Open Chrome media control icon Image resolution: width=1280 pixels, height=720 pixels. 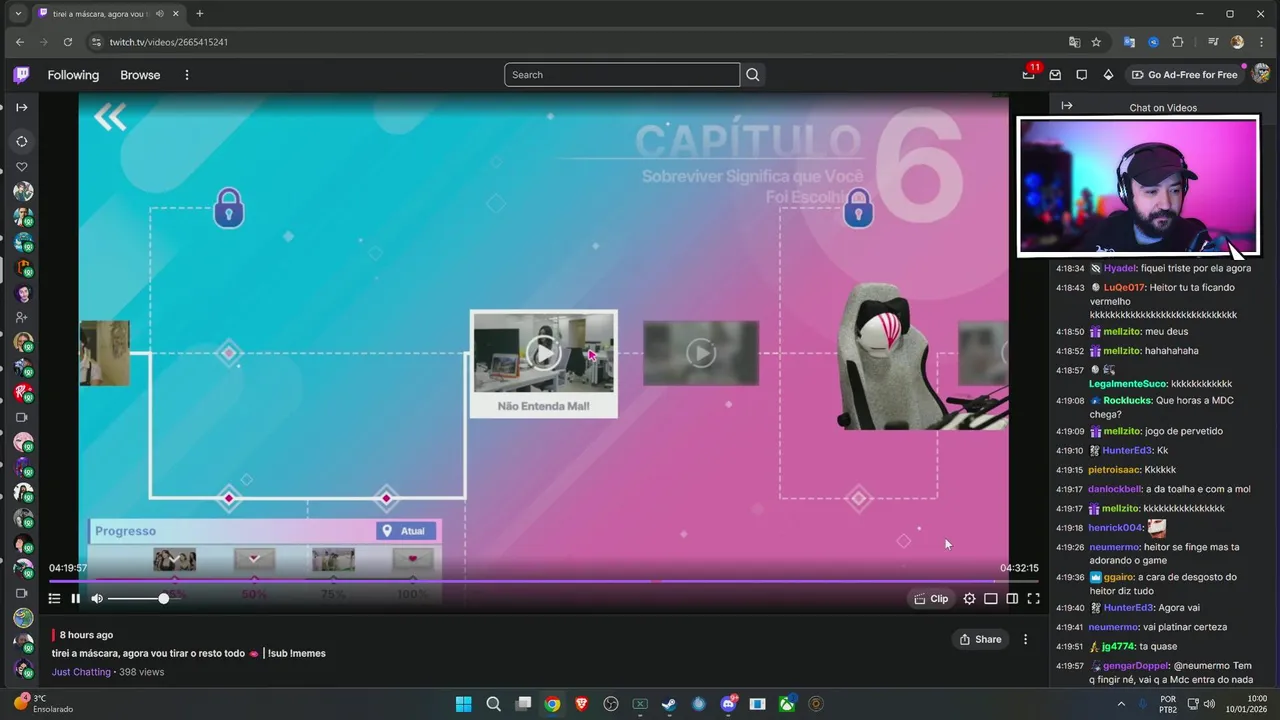(1213, 42)
